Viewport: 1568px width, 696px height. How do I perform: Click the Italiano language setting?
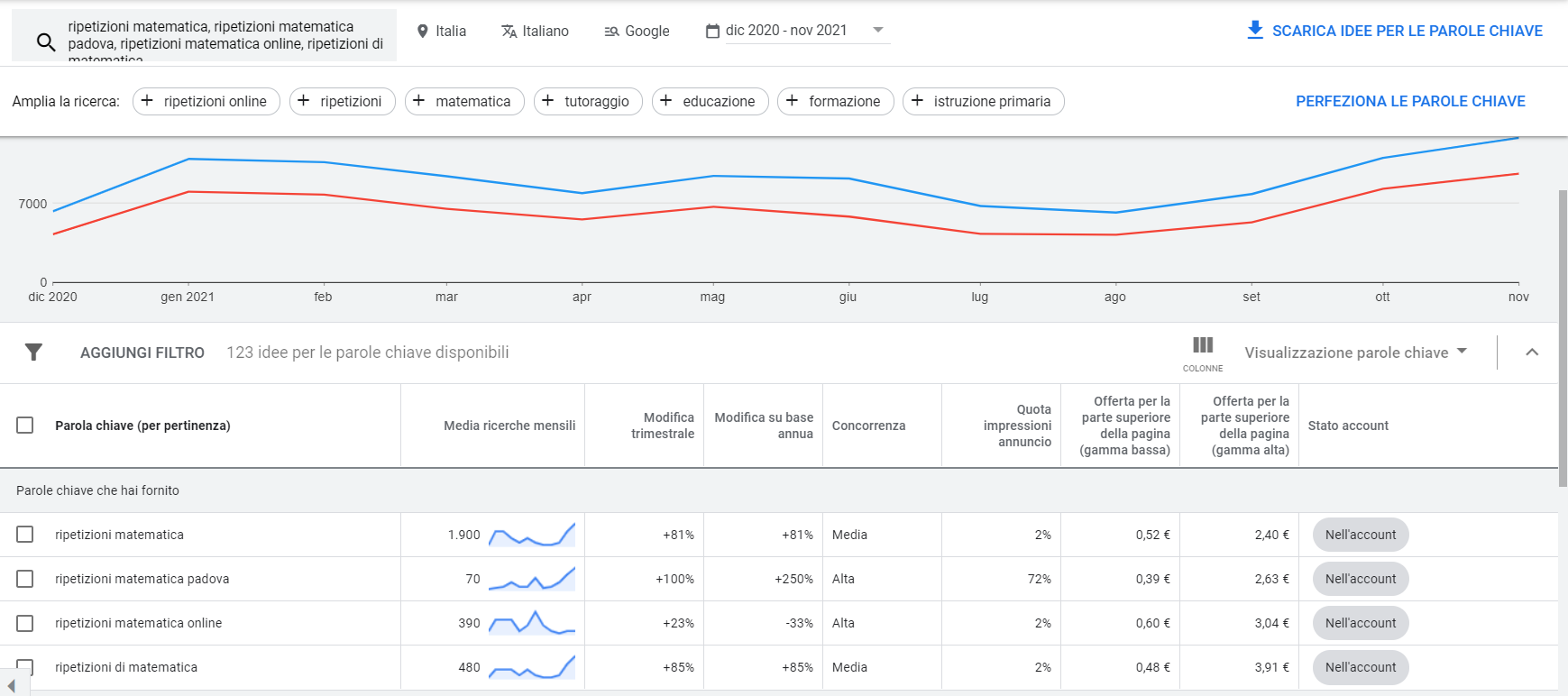pos(535,31)
